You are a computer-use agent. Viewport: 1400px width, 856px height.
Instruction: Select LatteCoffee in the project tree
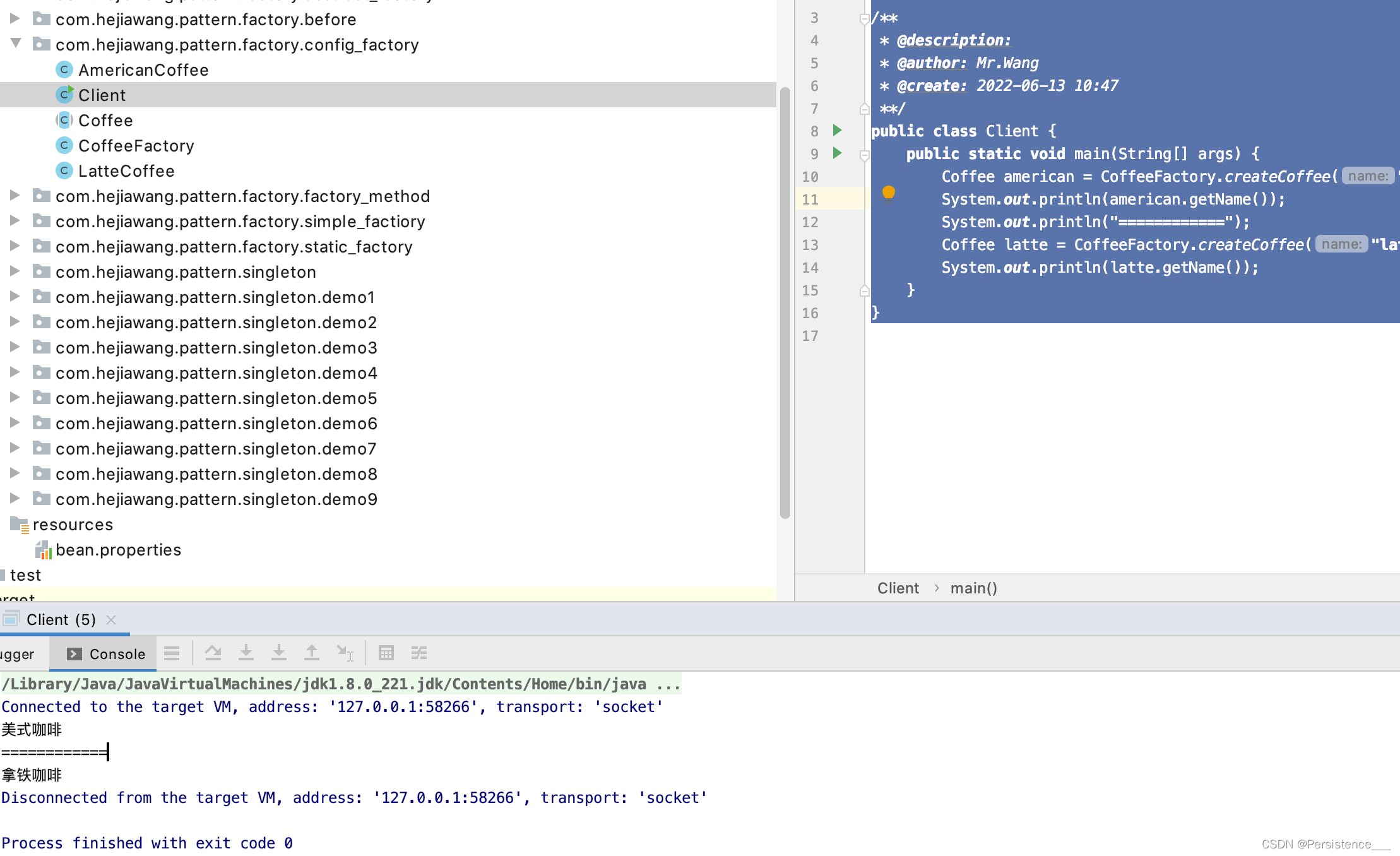pyautogui.click(x=126, y=171)
